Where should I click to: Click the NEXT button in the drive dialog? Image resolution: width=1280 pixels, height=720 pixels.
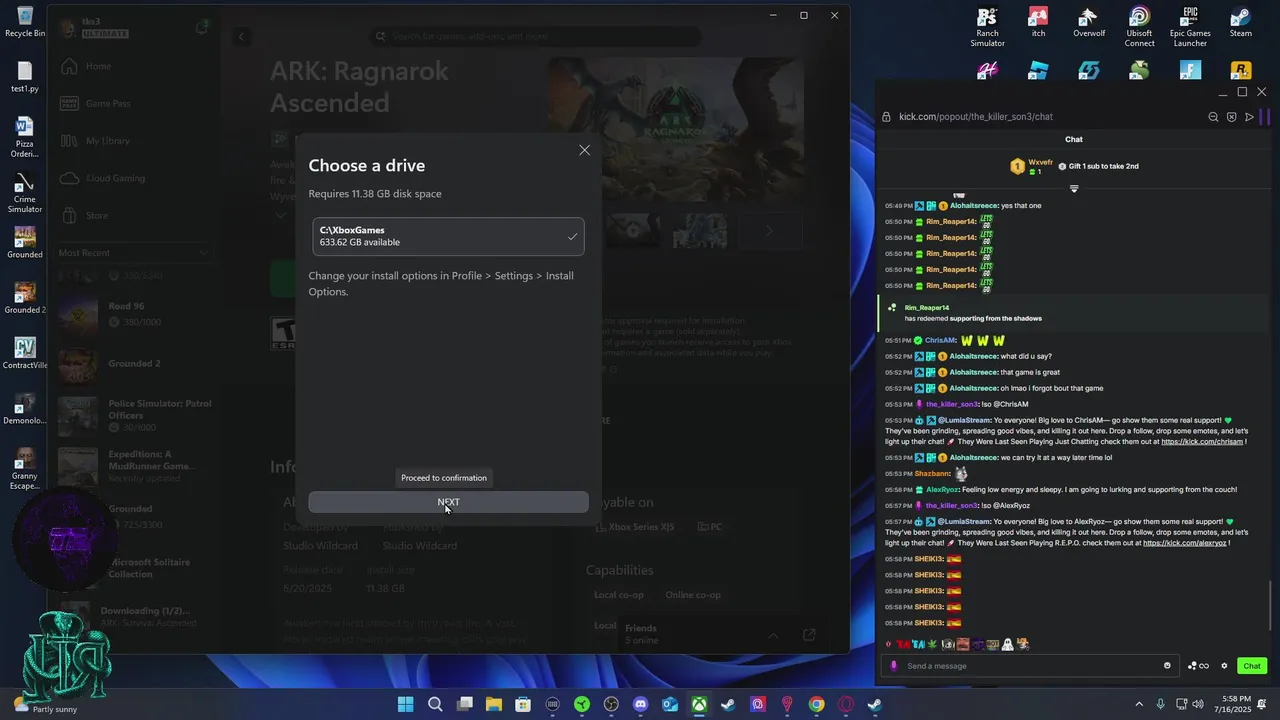[x=448, y=502]
